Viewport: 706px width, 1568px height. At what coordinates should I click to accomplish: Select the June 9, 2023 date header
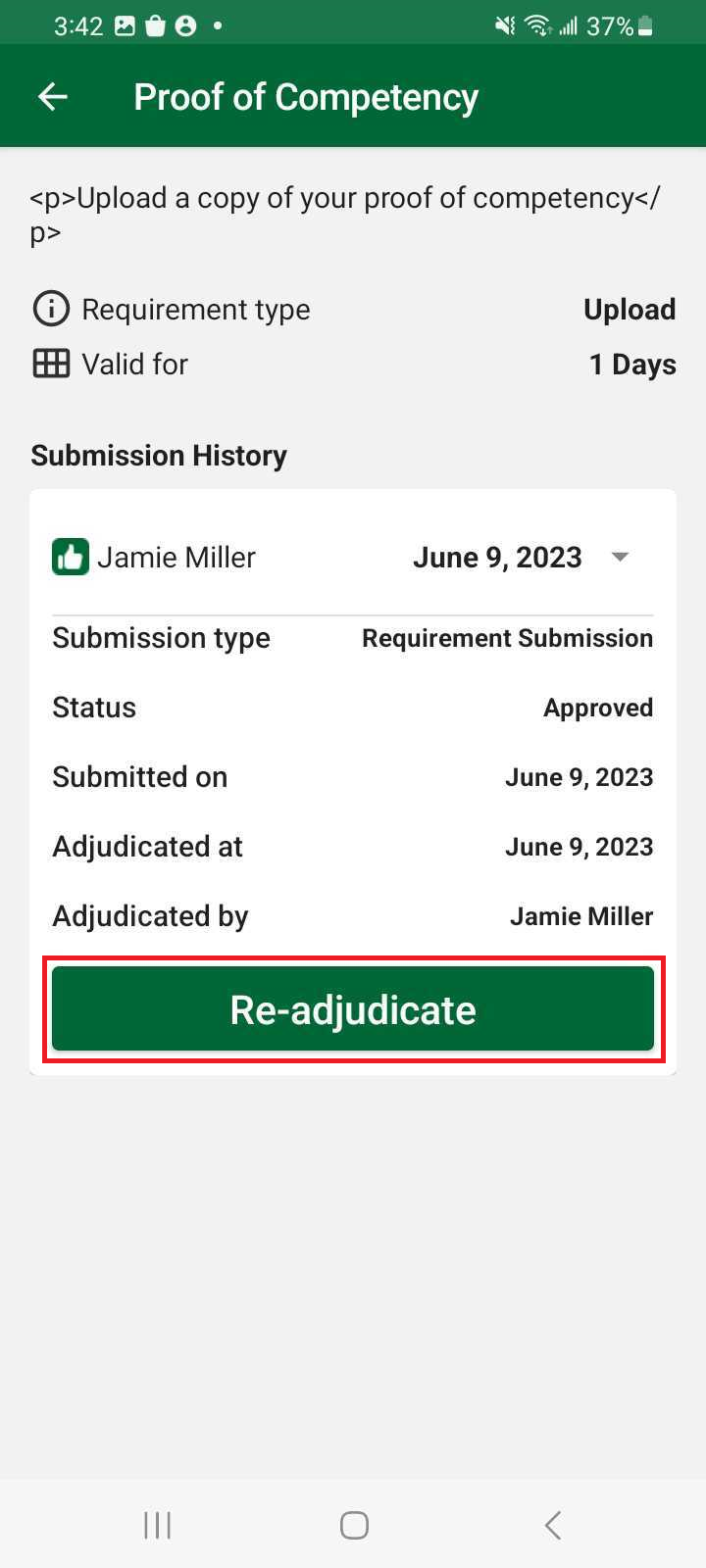click(497, 557)
